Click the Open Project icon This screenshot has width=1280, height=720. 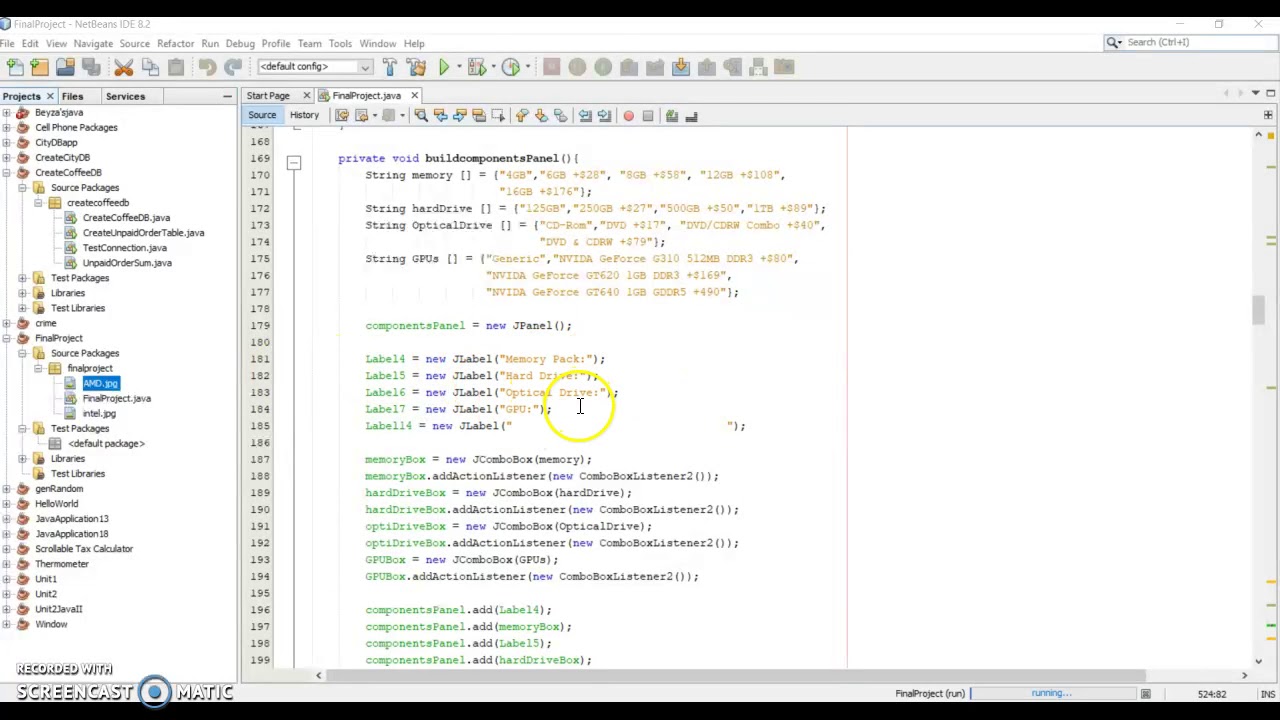click(65, 67)
